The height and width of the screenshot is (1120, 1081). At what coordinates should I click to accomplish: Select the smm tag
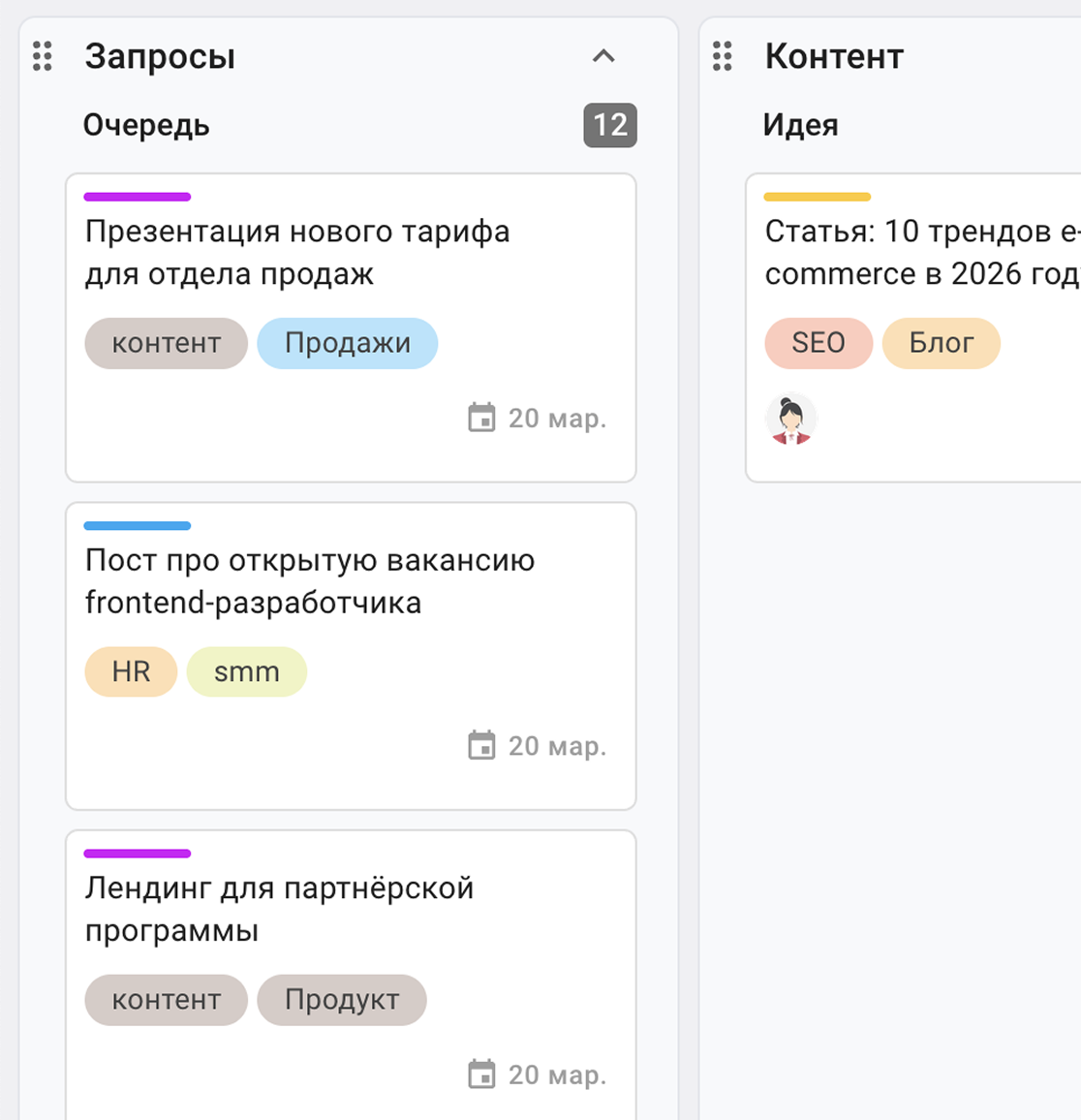coord(246,671)
